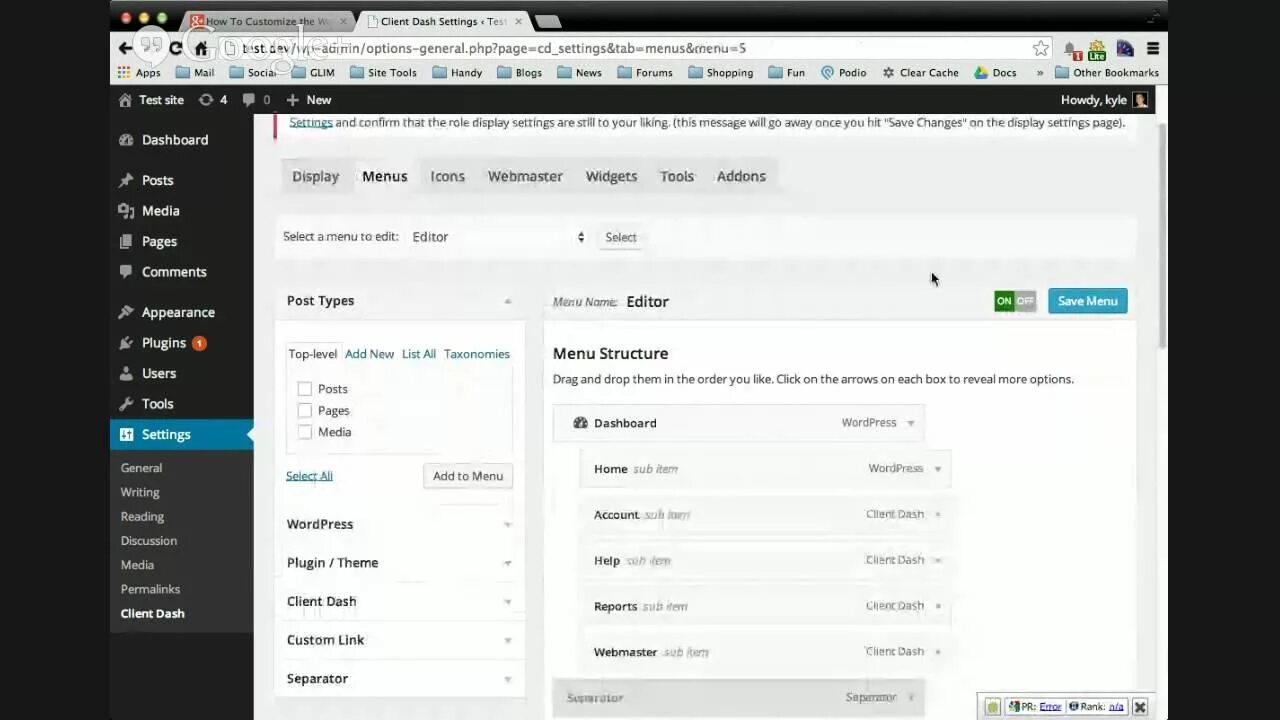Open the Podio bookmark
1280x720 pixels.
843,73
